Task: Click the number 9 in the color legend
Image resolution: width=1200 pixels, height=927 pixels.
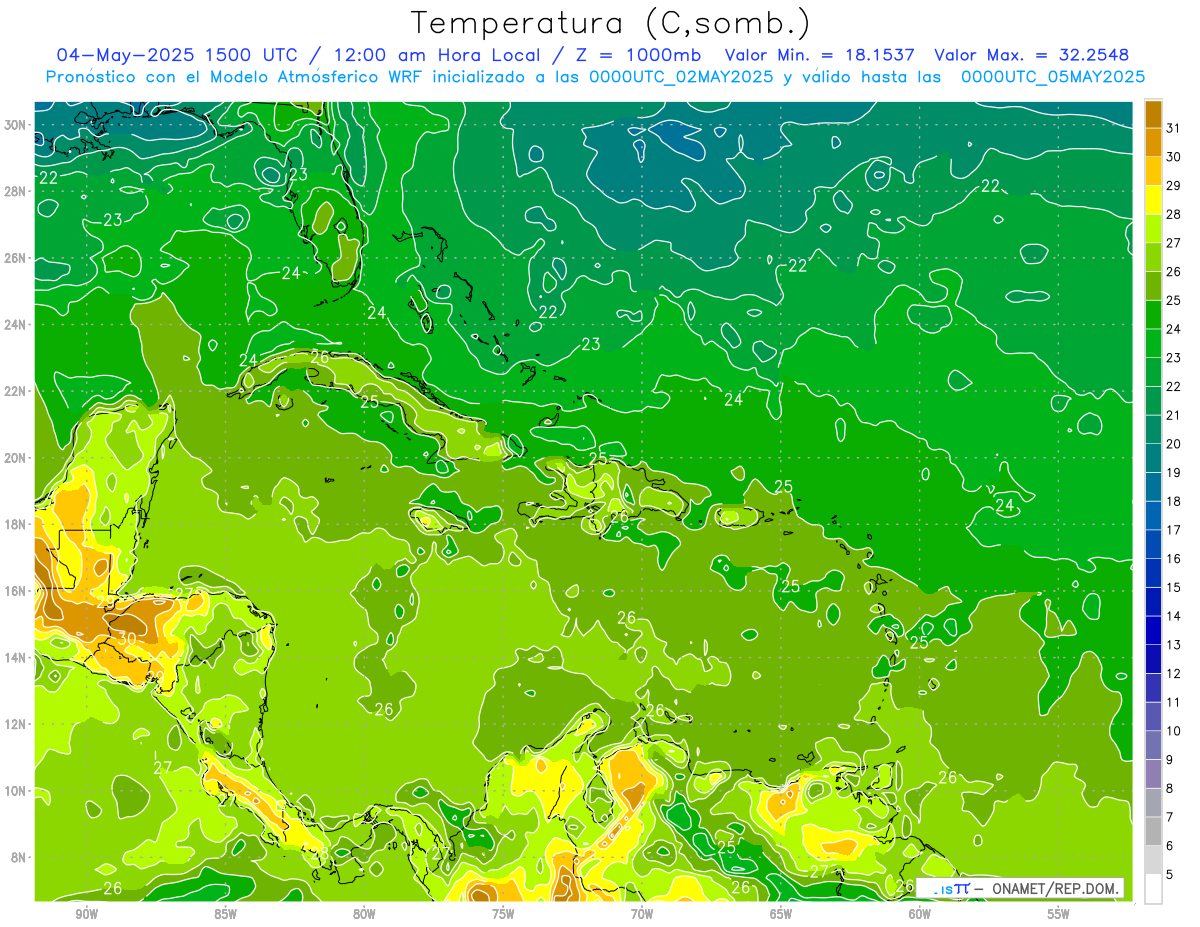Action: pyautogui.click(x=1170, y=760)
